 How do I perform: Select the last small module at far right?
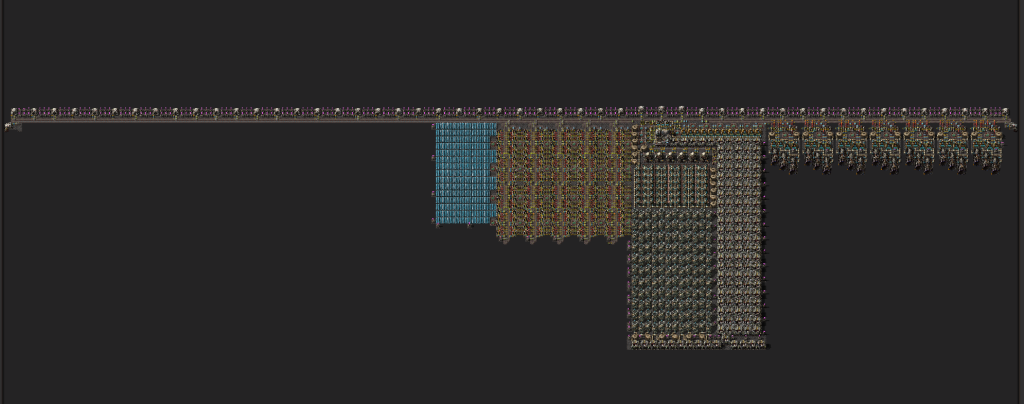(986, 146)
